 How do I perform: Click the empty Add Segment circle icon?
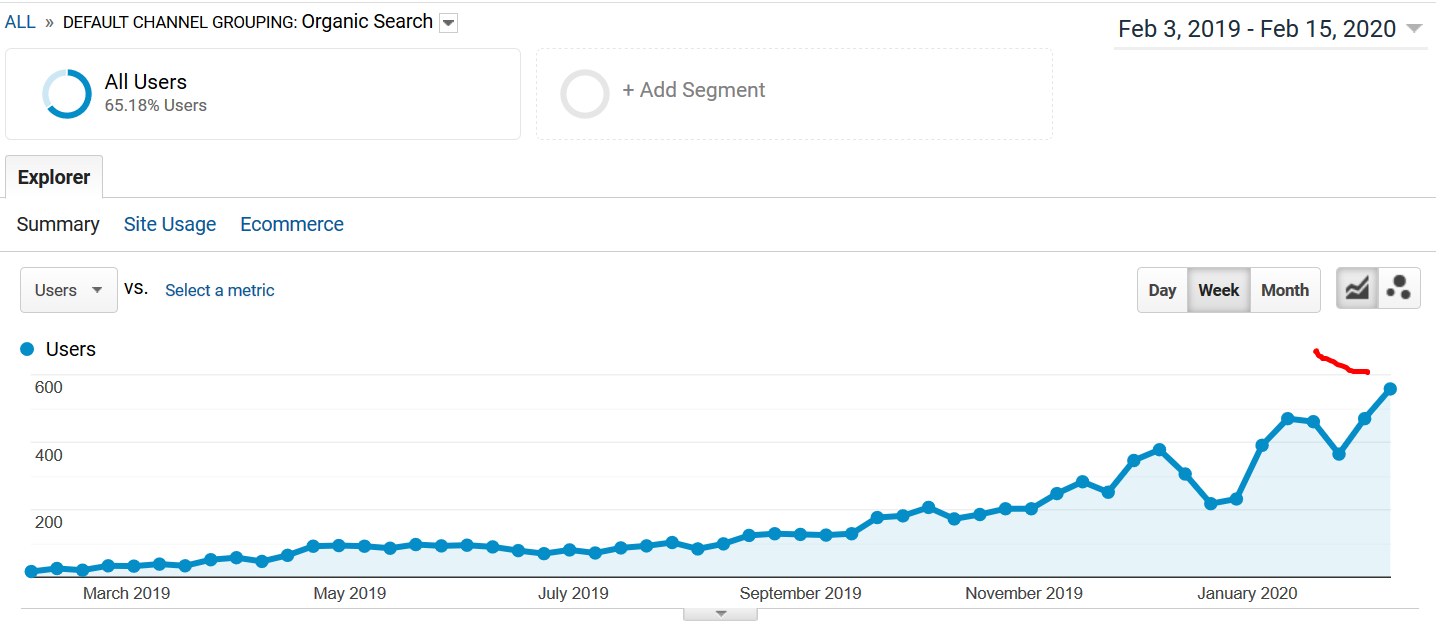[x=585, y=94]
